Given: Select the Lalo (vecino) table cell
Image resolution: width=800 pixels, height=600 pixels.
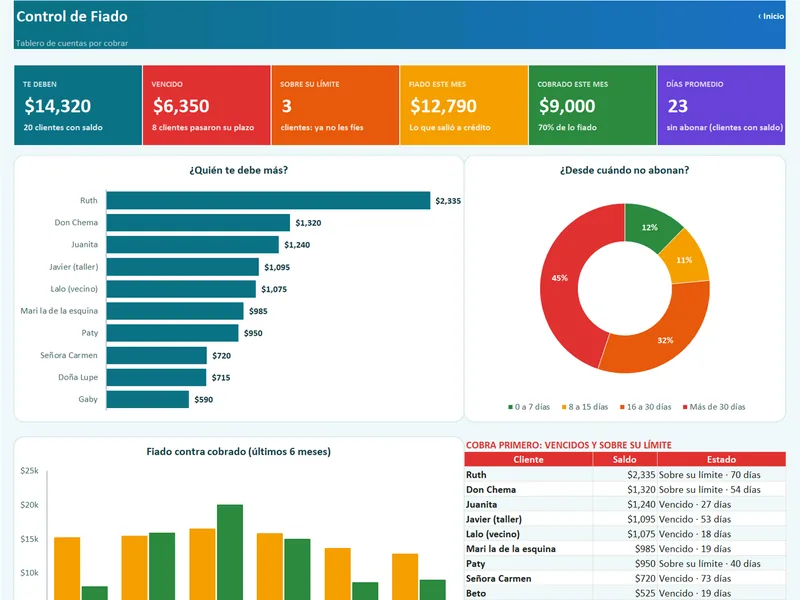Looking at the screenshot, I should (529, 534).
